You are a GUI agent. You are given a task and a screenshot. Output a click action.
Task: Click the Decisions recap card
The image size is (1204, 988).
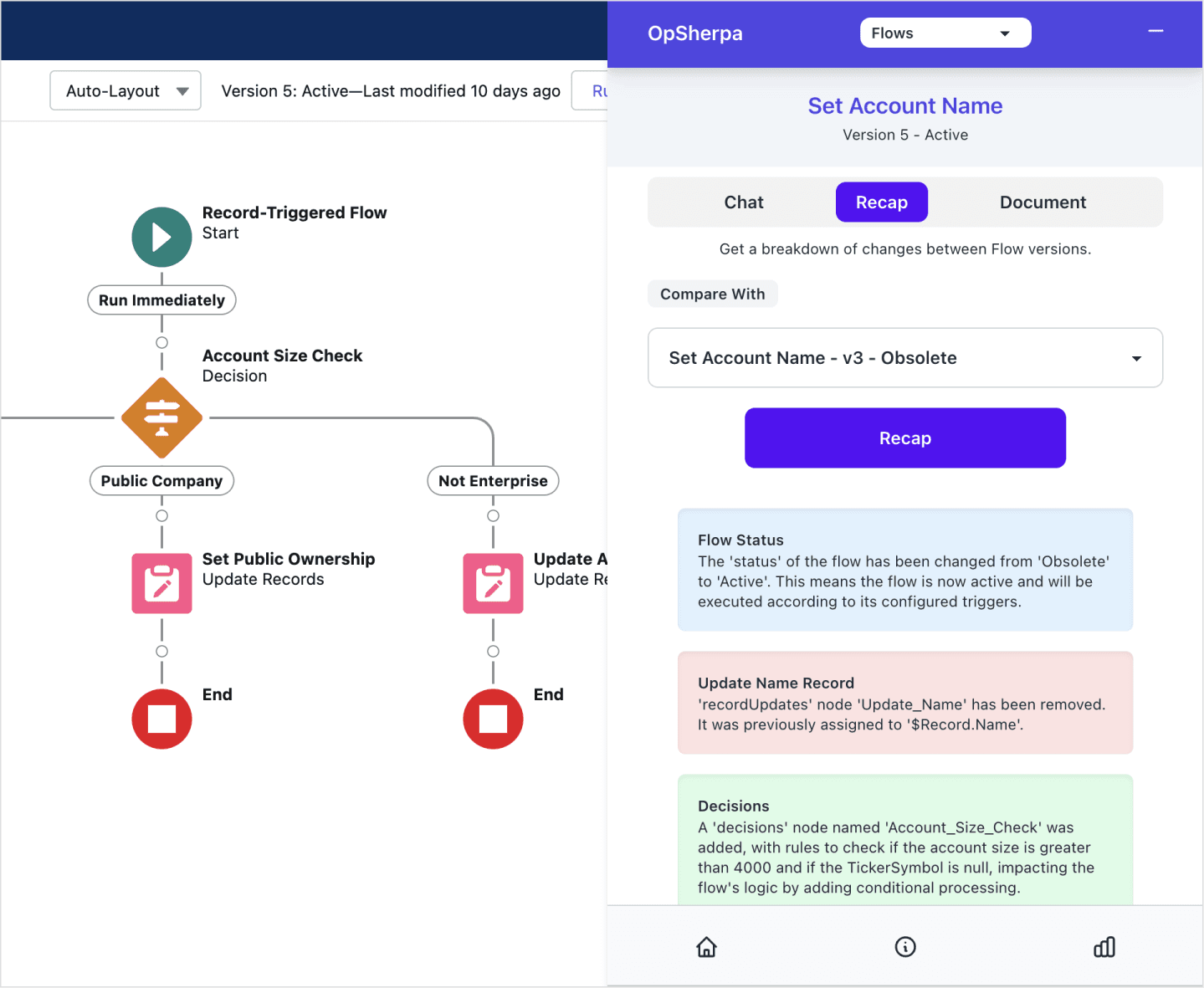pos(905,840)
